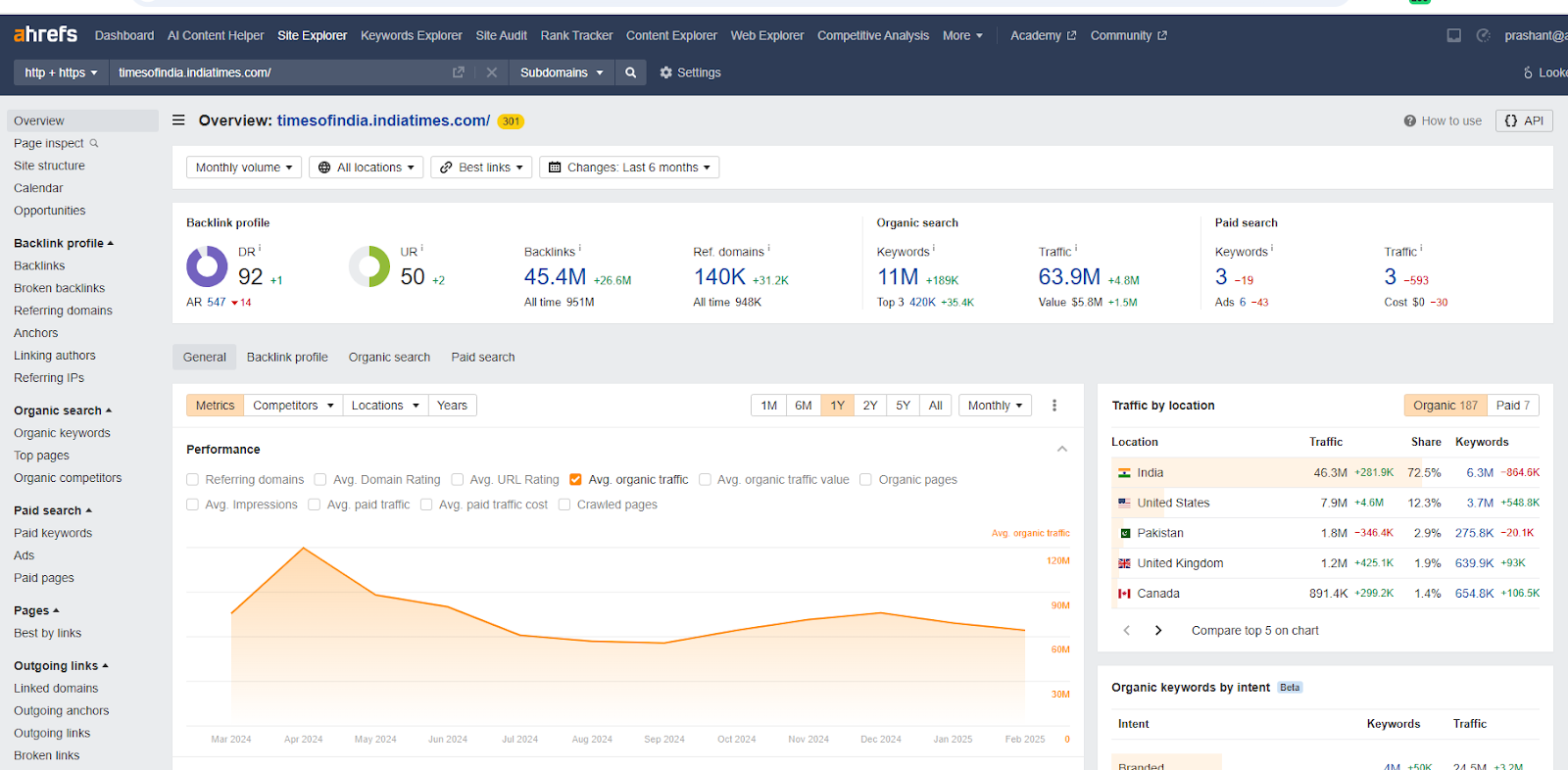The image size is (1568, 770).
Task: Open Organic keywords in sidebar
Action: pyautogui.click(x=62, y=433)
